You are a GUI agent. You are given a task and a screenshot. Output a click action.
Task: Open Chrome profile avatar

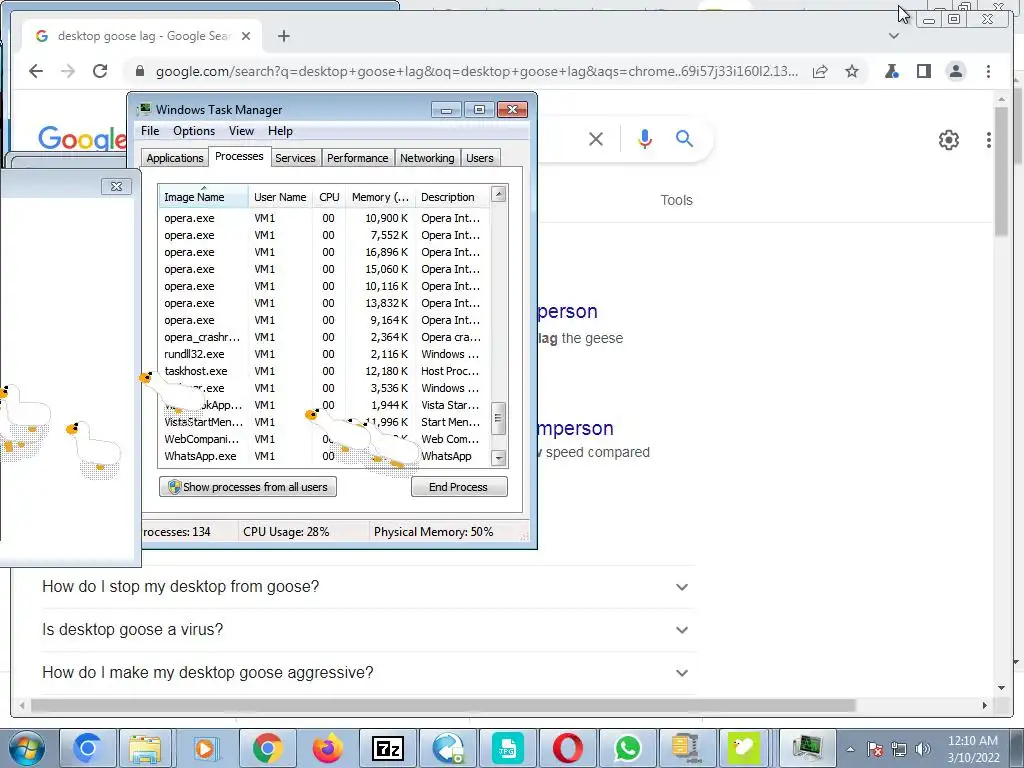point(956,71)
